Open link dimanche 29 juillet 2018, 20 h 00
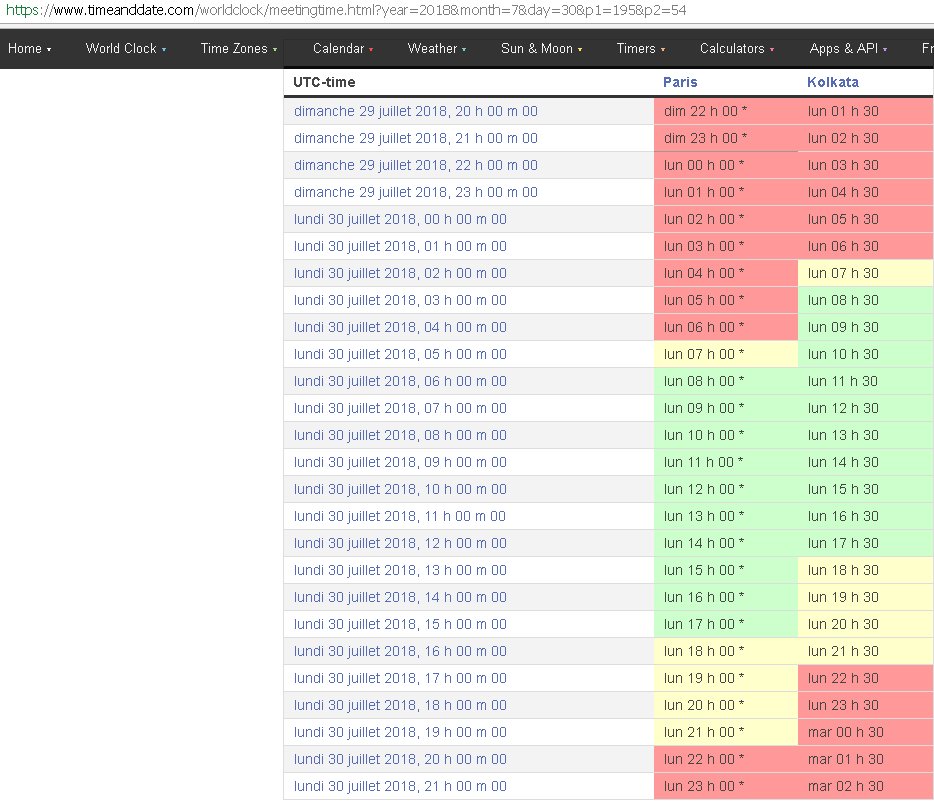934x803 pixels. pos(416,111)
